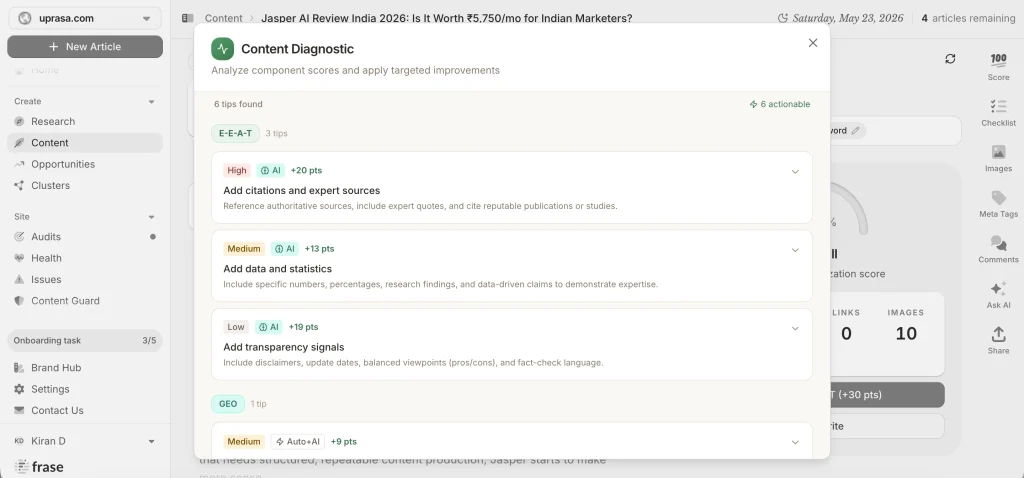Go to Issues in the sidebar

point(46,279)
